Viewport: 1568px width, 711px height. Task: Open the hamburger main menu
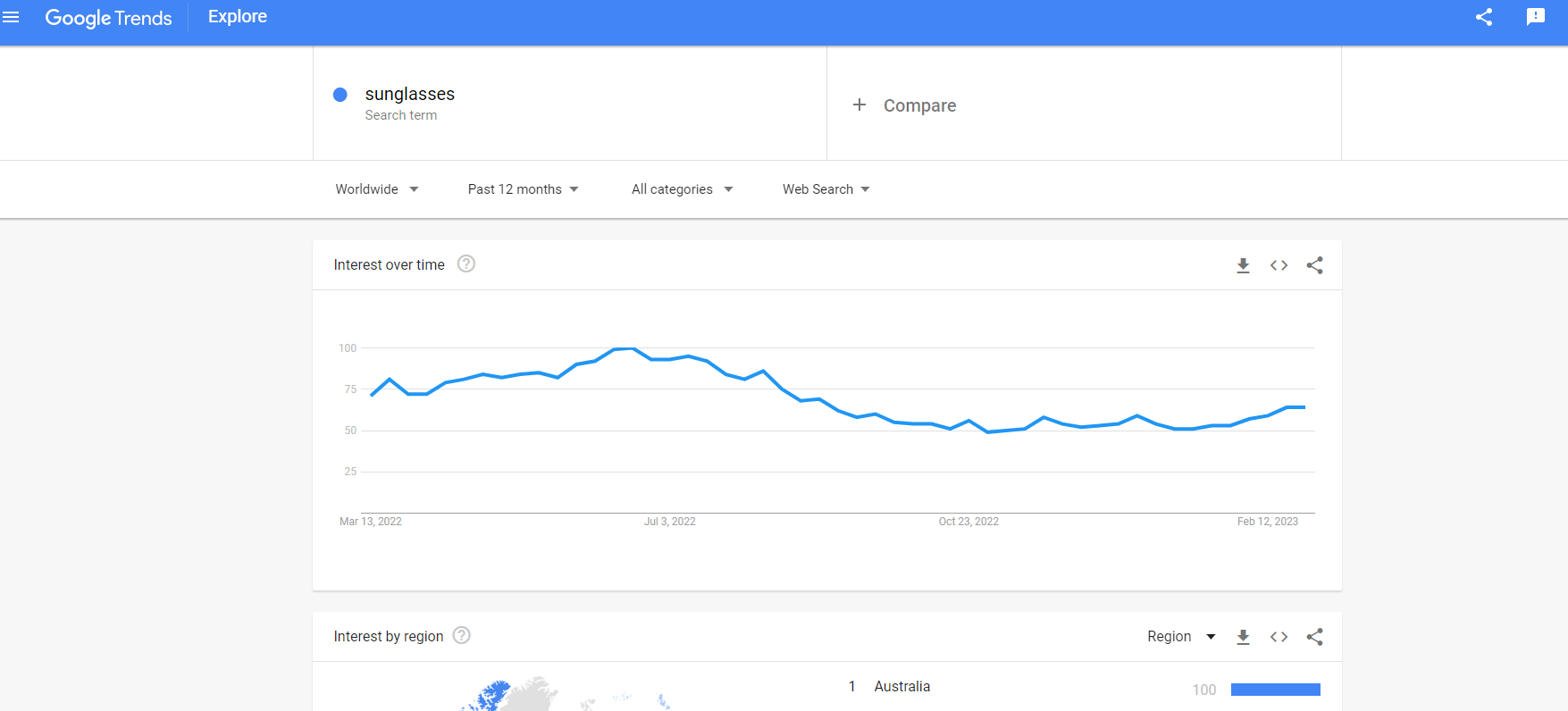pos(11,17)
